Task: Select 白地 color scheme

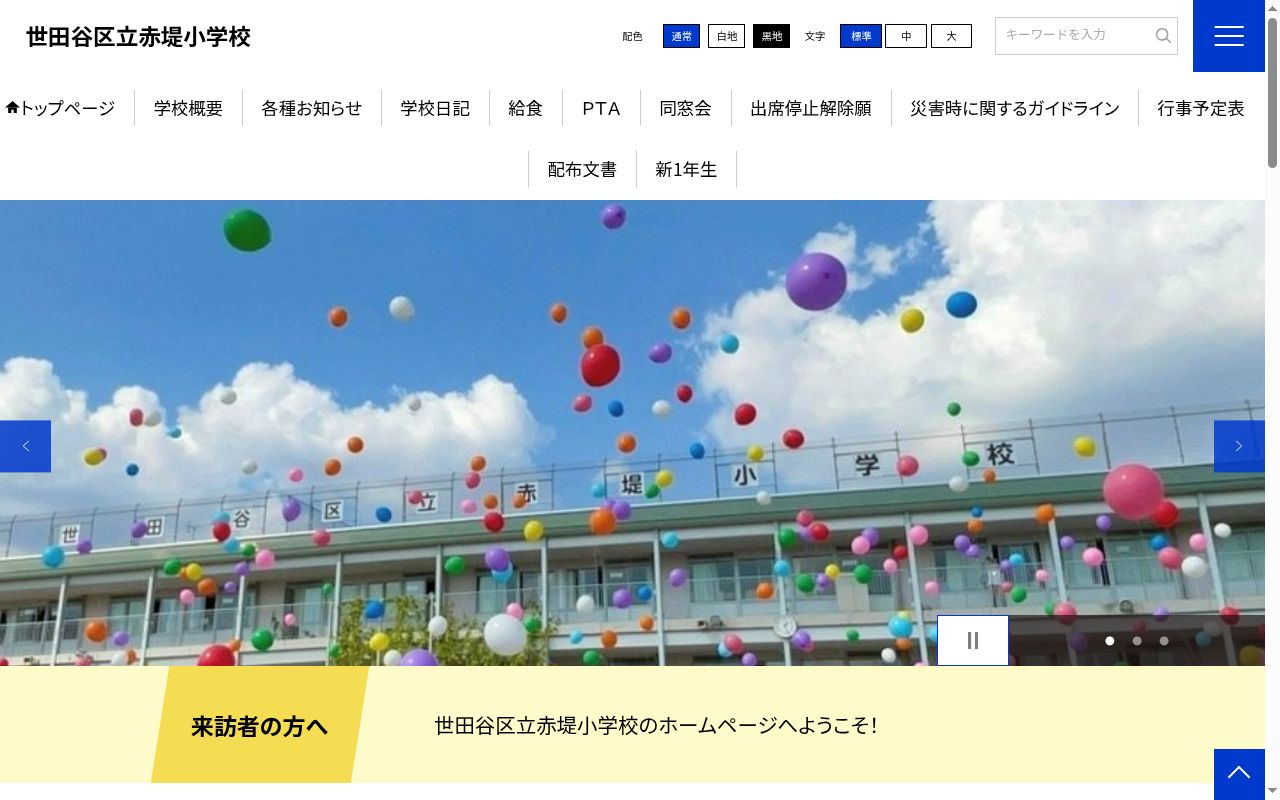Action: pyautogui.click(x=726, y=36)
